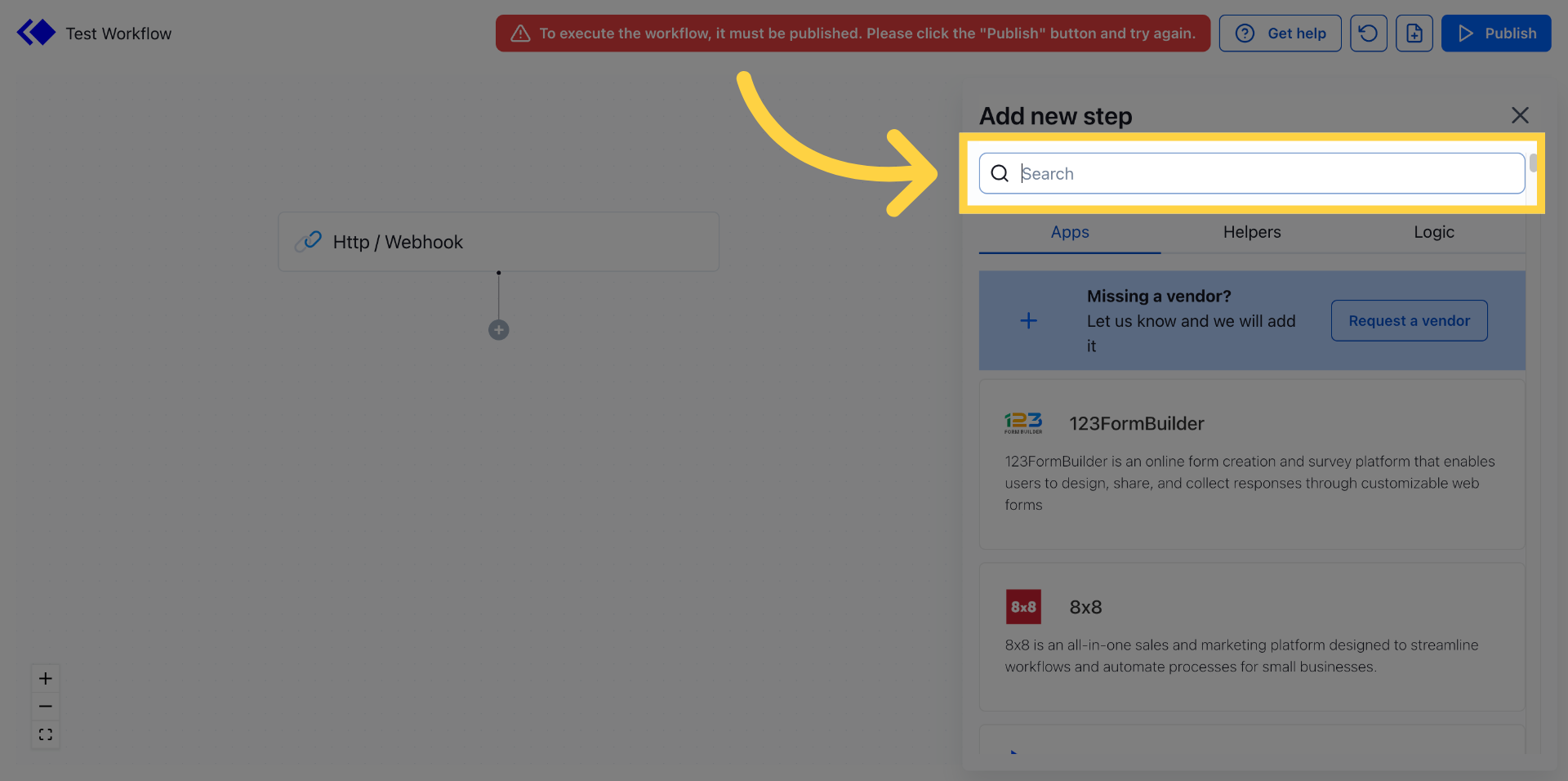This screenshot has width=1568, height=781.
Task: Close the Add new step panel
Action: click(x=1520, y=115)
